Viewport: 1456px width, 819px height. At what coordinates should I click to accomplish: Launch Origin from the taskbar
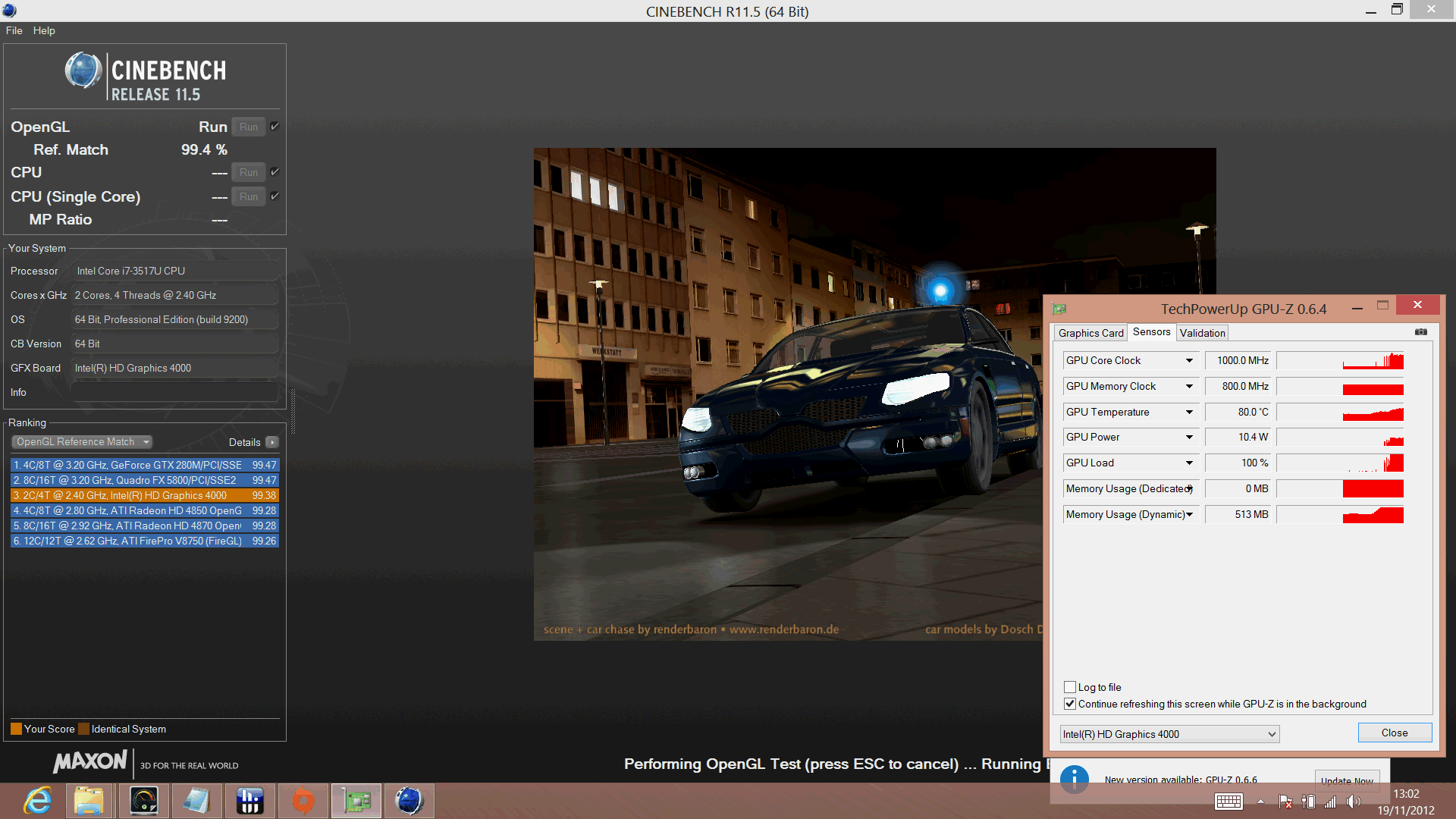tap(303, 801)
